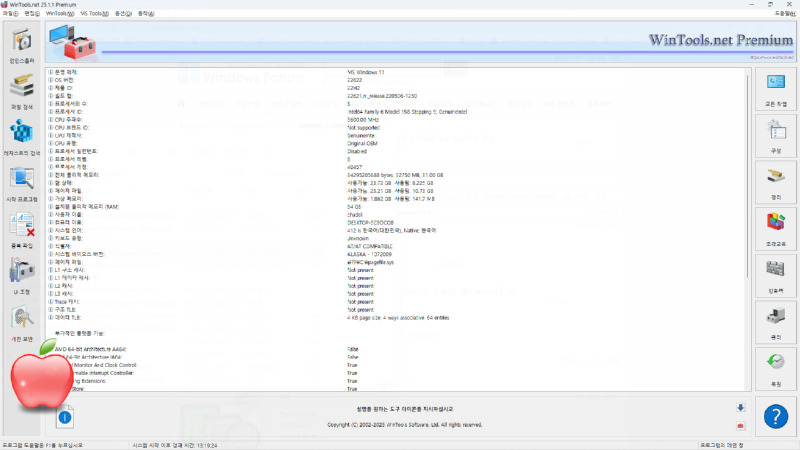Image resolution: width=800 pixels, height=450 pixels.
Task: Click the copyright line in the bottom panel
Action: coord(405,424)
